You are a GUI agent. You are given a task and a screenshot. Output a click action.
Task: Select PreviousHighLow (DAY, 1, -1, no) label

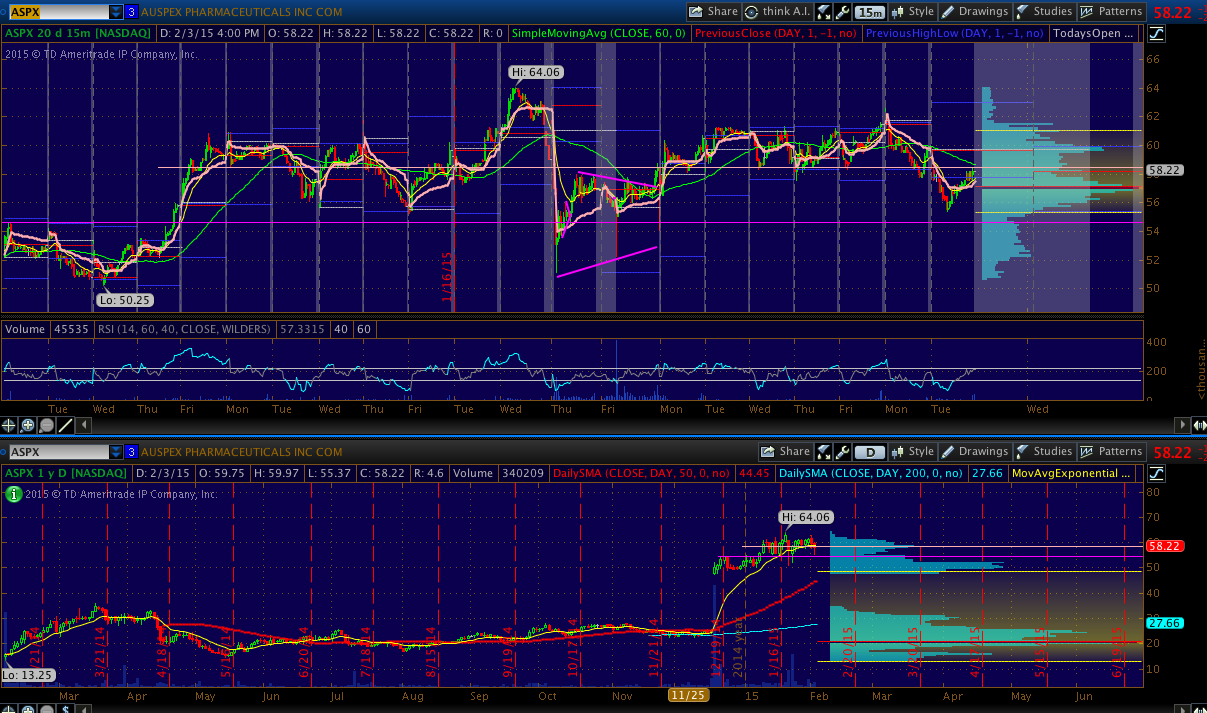pos(955,33)
